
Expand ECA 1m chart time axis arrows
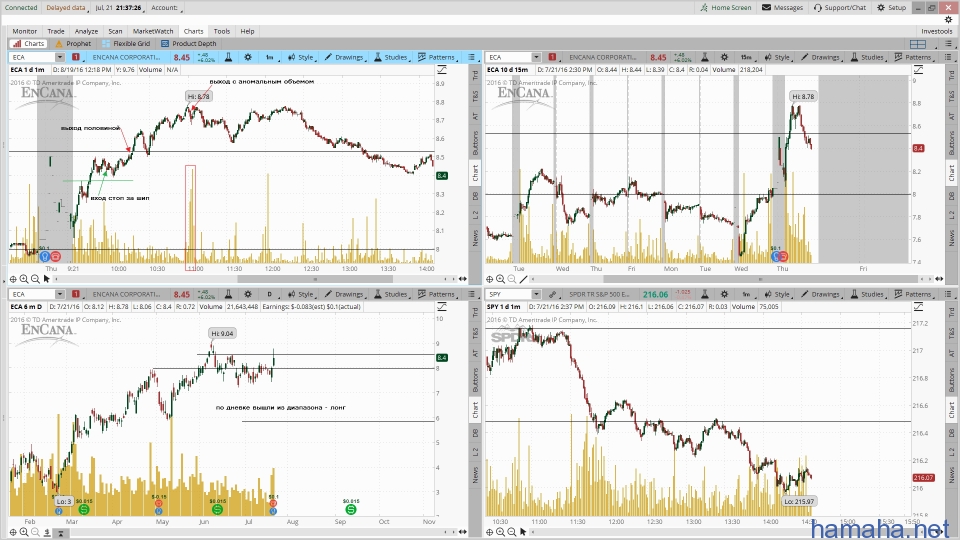pos(463,279)
